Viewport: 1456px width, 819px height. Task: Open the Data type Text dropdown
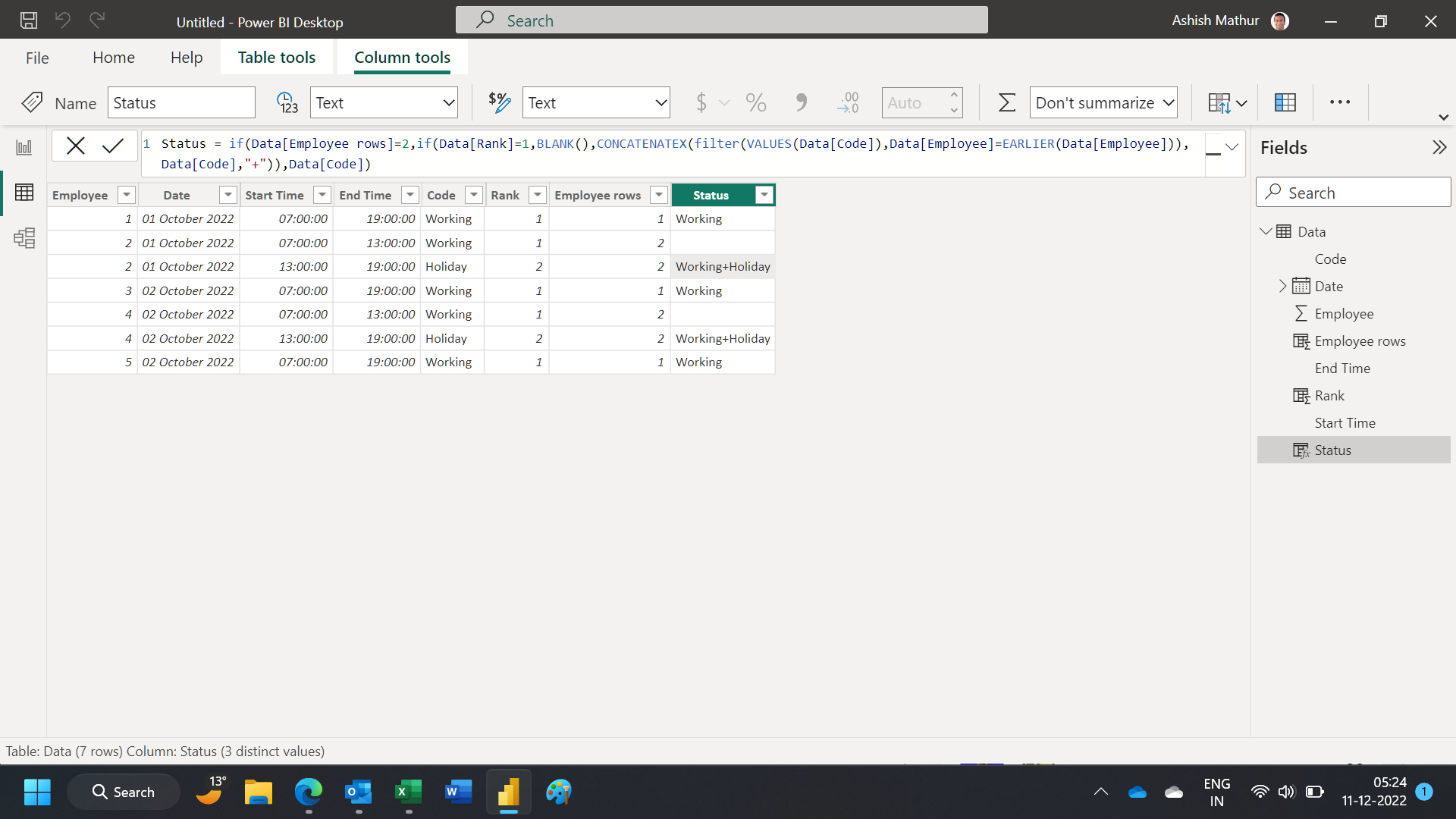click(x=384, y=102)
